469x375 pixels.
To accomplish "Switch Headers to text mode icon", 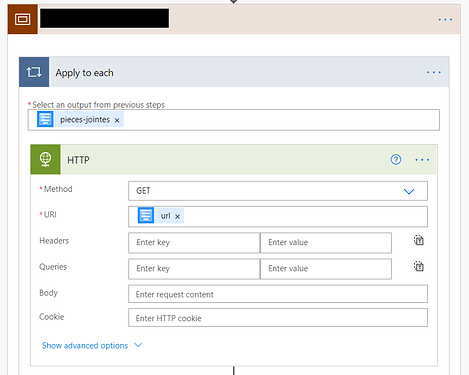I will coord(419,240).
